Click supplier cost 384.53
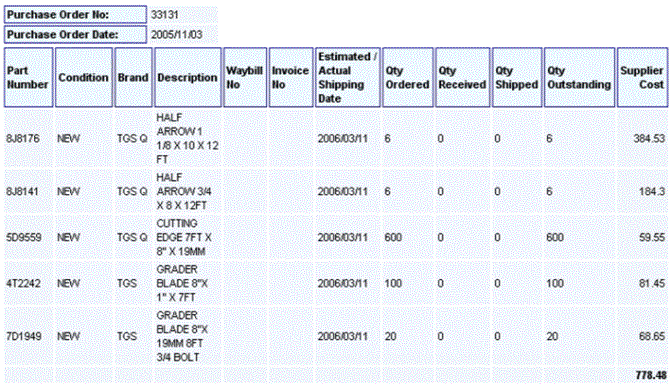The image size is (672, 388). pos(649,138)
